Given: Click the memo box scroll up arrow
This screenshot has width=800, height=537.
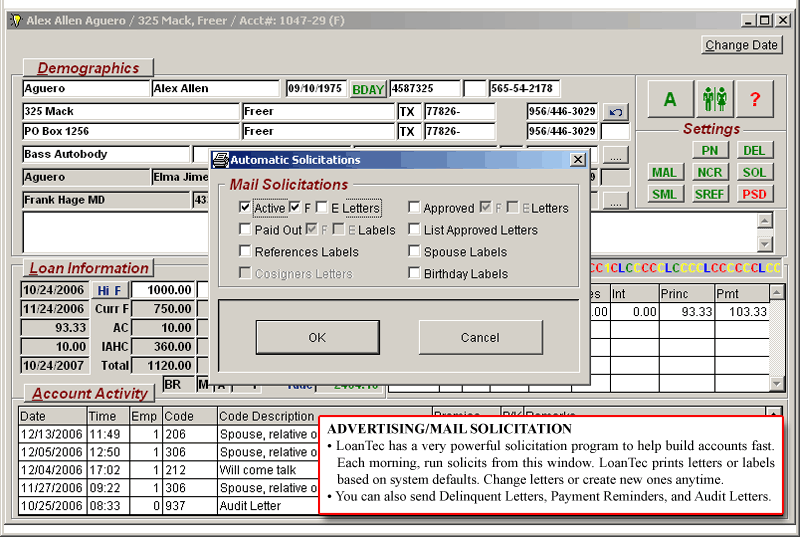Looking at the screenshot, I should pos(764,220).
